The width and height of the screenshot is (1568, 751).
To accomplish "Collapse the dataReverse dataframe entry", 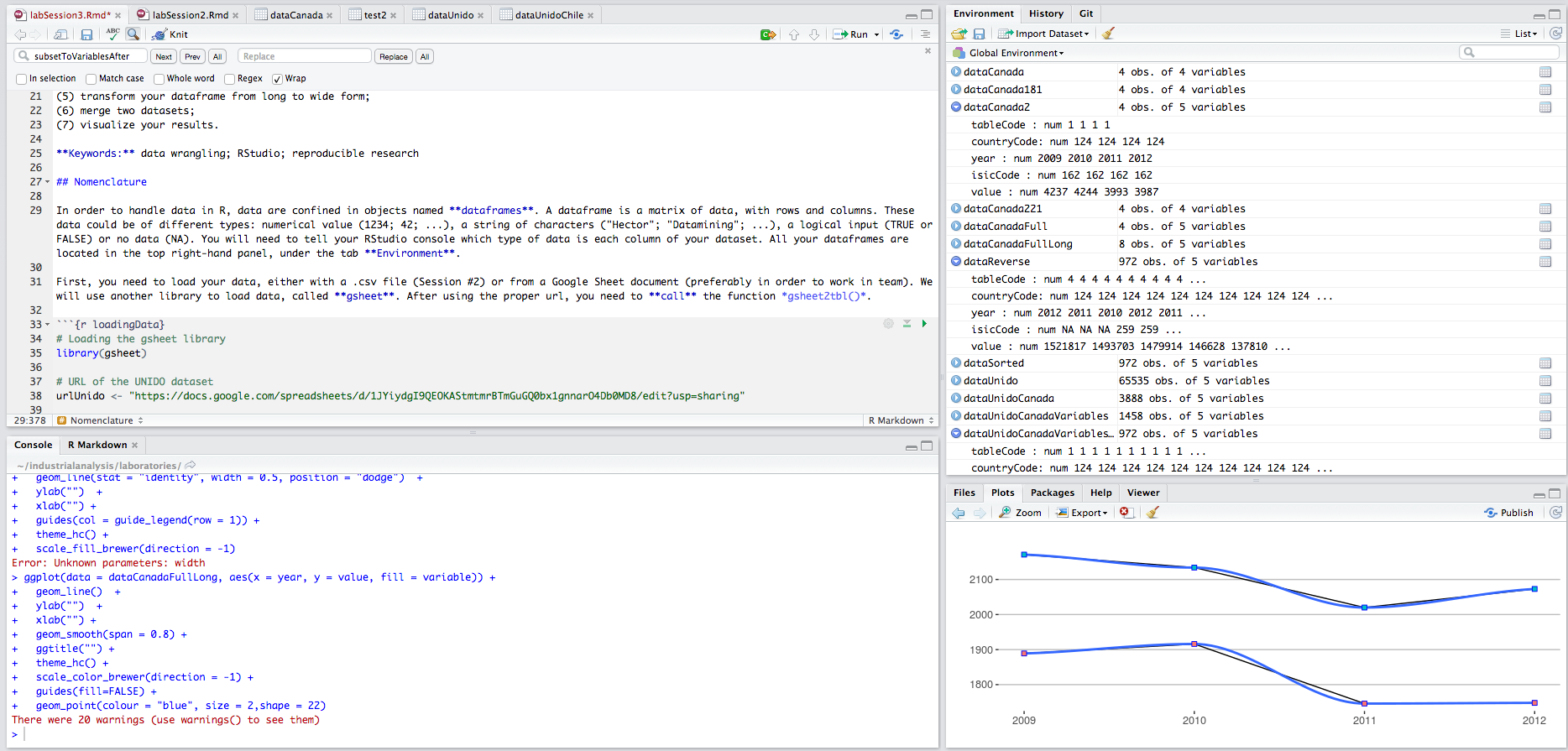I will pyautogui.click(x=956, y=261).
